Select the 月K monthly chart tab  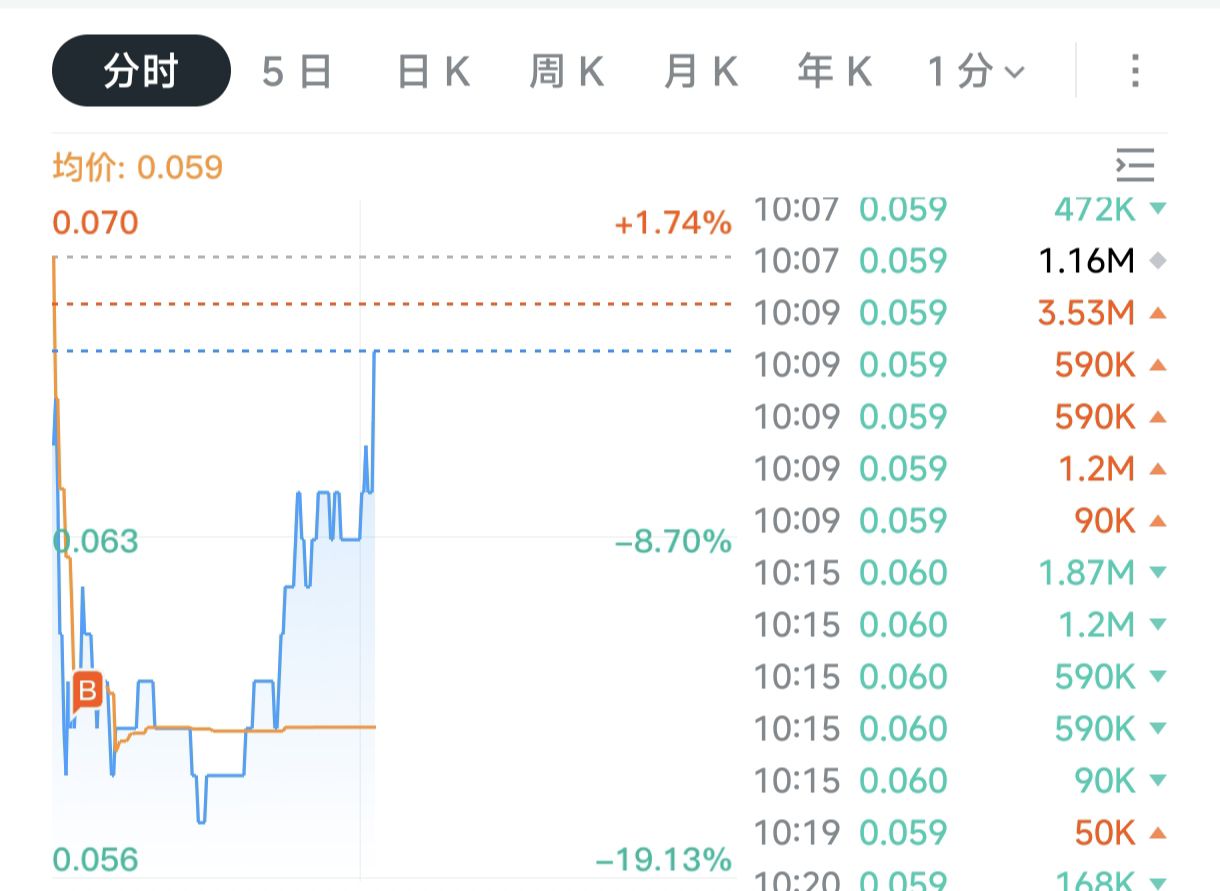pyautogui.click(x=700, y=71)
